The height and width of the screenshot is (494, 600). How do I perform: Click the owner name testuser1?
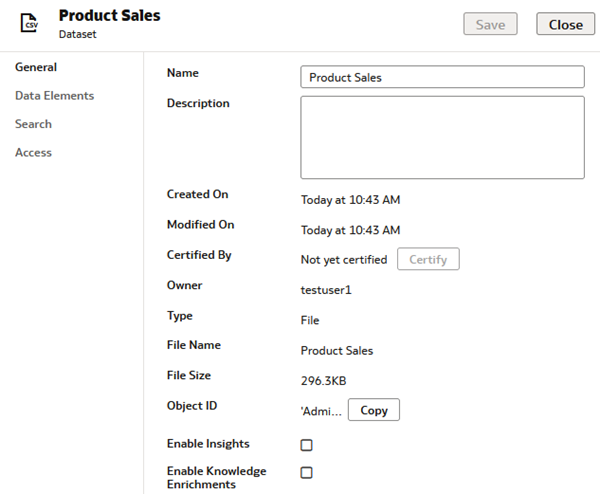pyautogui.click(x=327, y=290)
